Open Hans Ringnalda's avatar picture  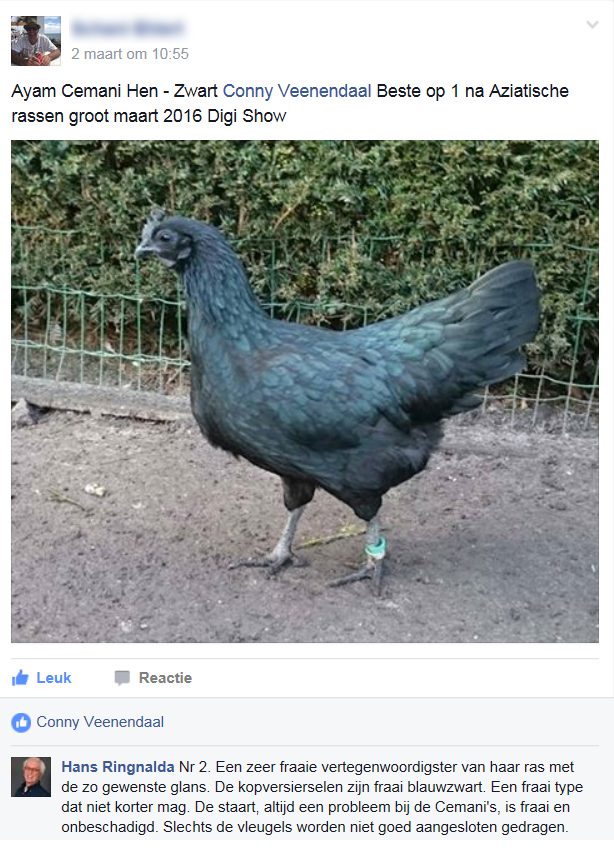31,777
